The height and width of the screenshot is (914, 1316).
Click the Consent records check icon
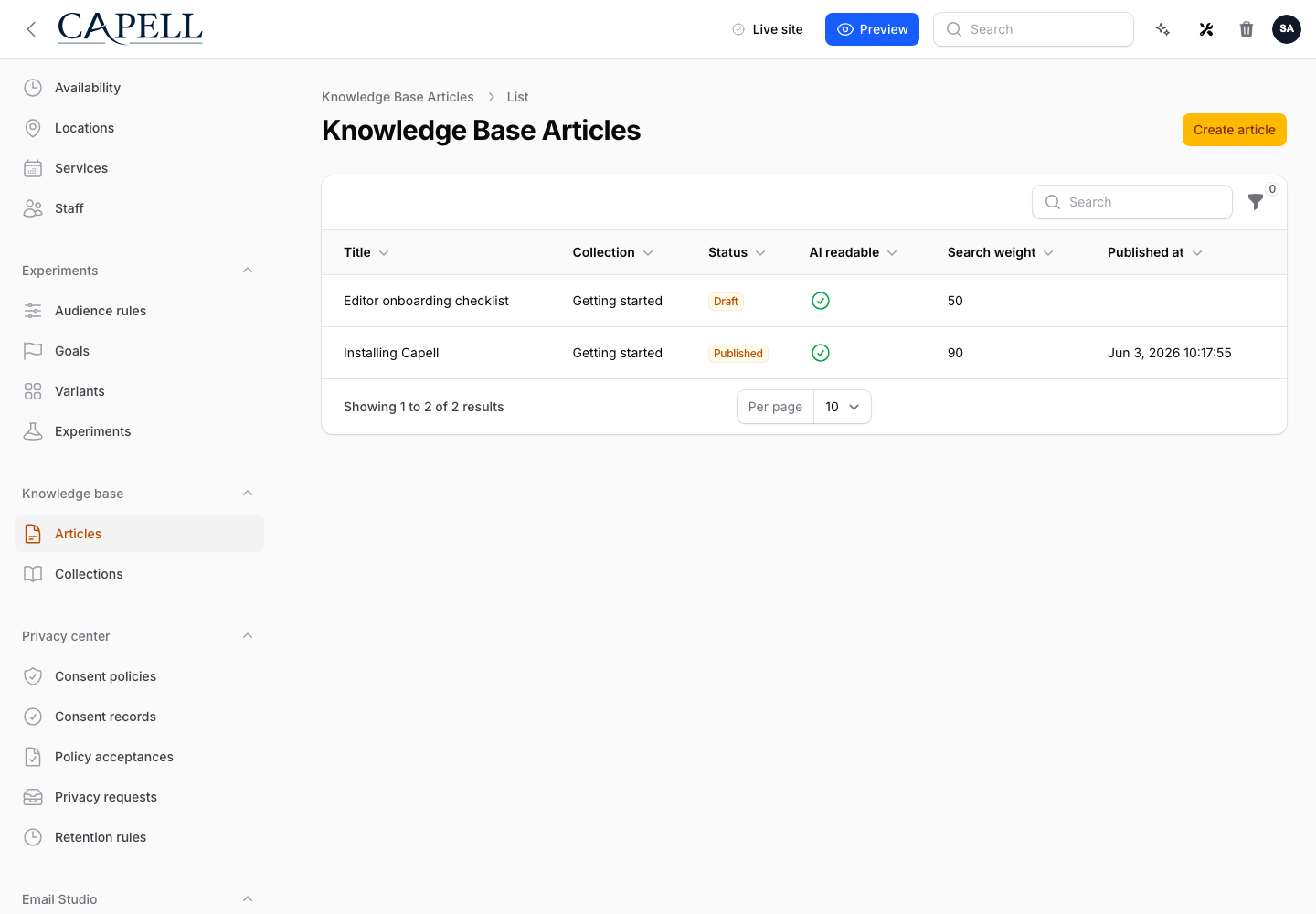(33, 717)
